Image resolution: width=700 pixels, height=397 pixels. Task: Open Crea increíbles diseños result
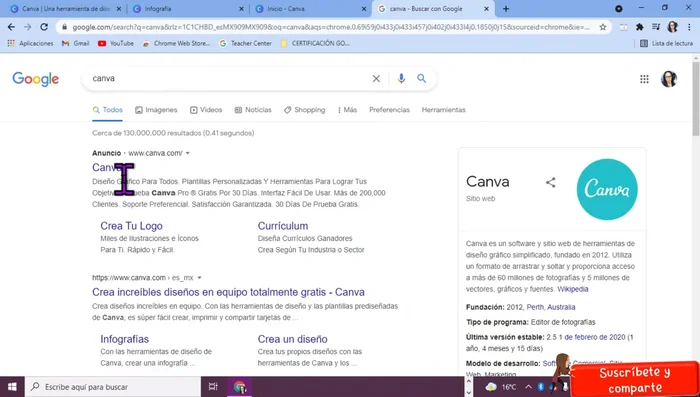(228, 292)
